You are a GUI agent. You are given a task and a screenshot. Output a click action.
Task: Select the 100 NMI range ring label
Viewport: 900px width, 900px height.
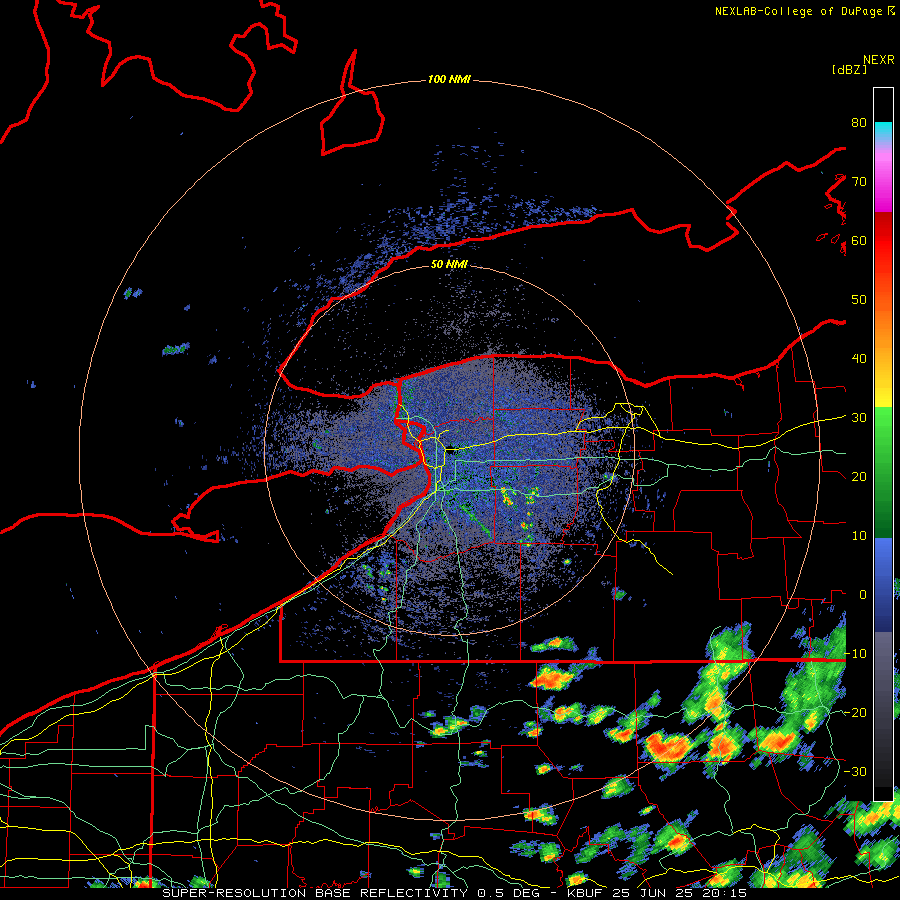[x=449, y=79]
